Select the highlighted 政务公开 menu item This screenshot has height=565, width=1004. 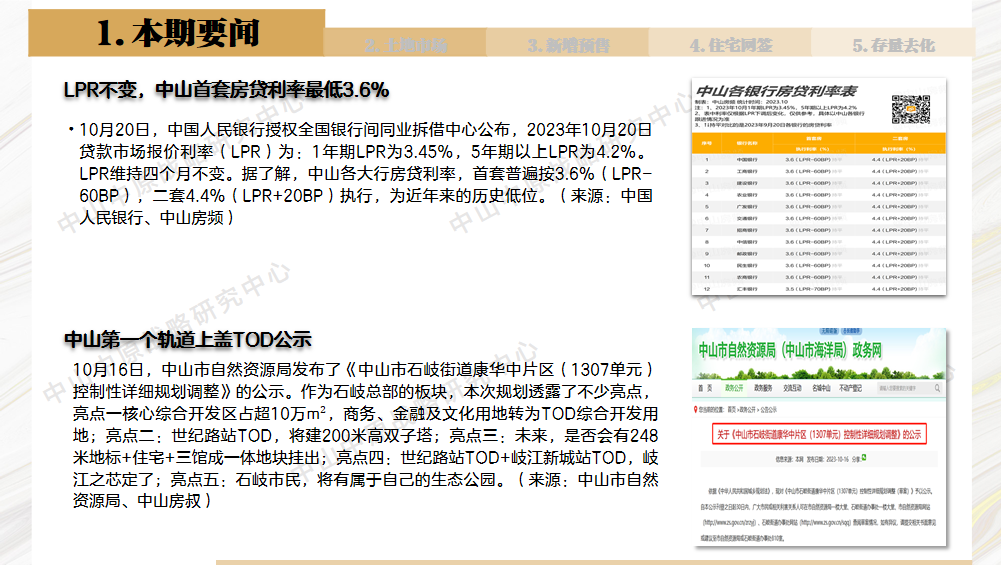click(x=735, y=386)
